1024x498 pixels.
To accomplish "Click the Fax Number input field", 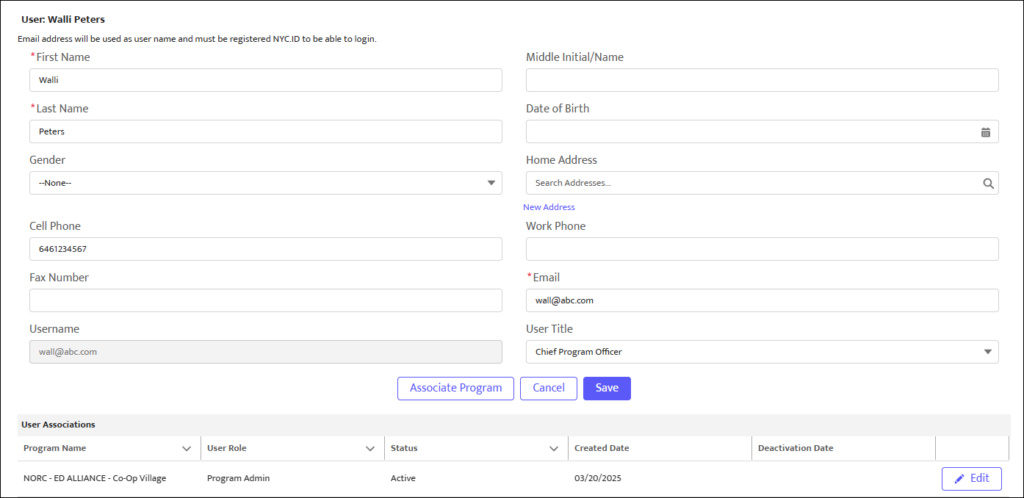I will coord(266,300).
